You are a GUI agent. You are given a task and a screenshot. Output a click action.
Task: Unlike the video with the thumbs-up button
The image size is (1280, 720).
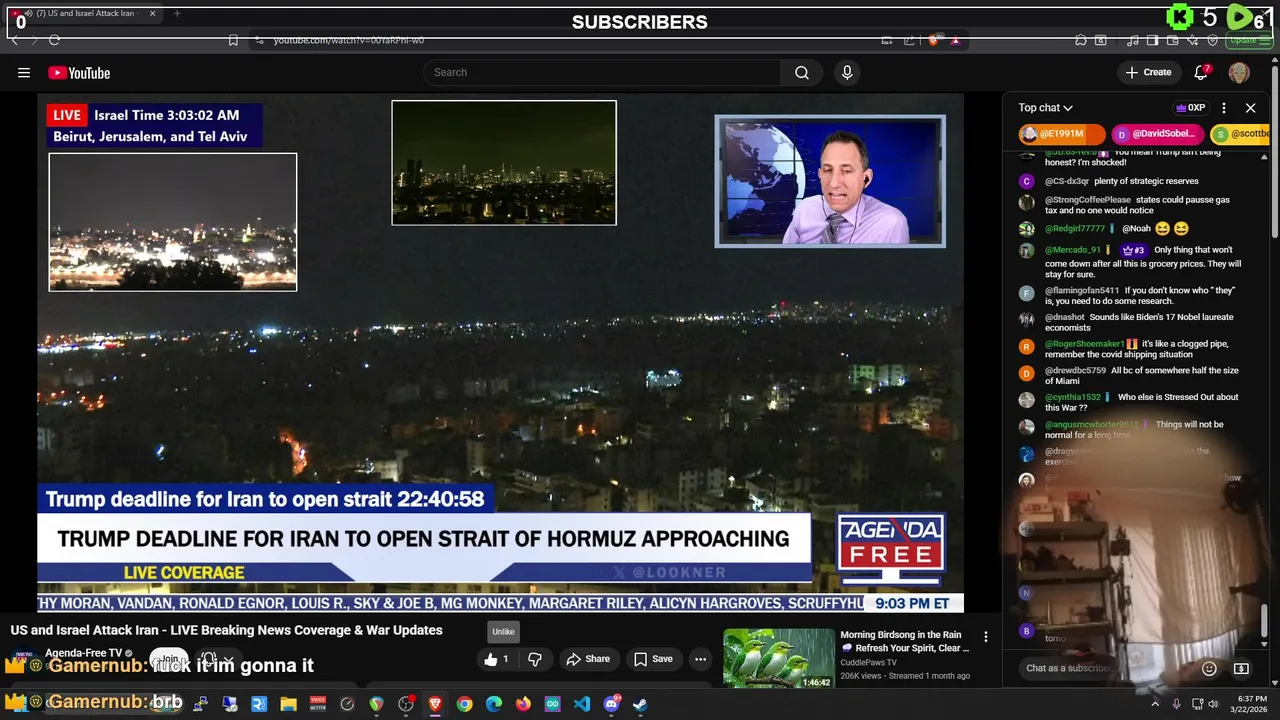[x=497, y=659]
